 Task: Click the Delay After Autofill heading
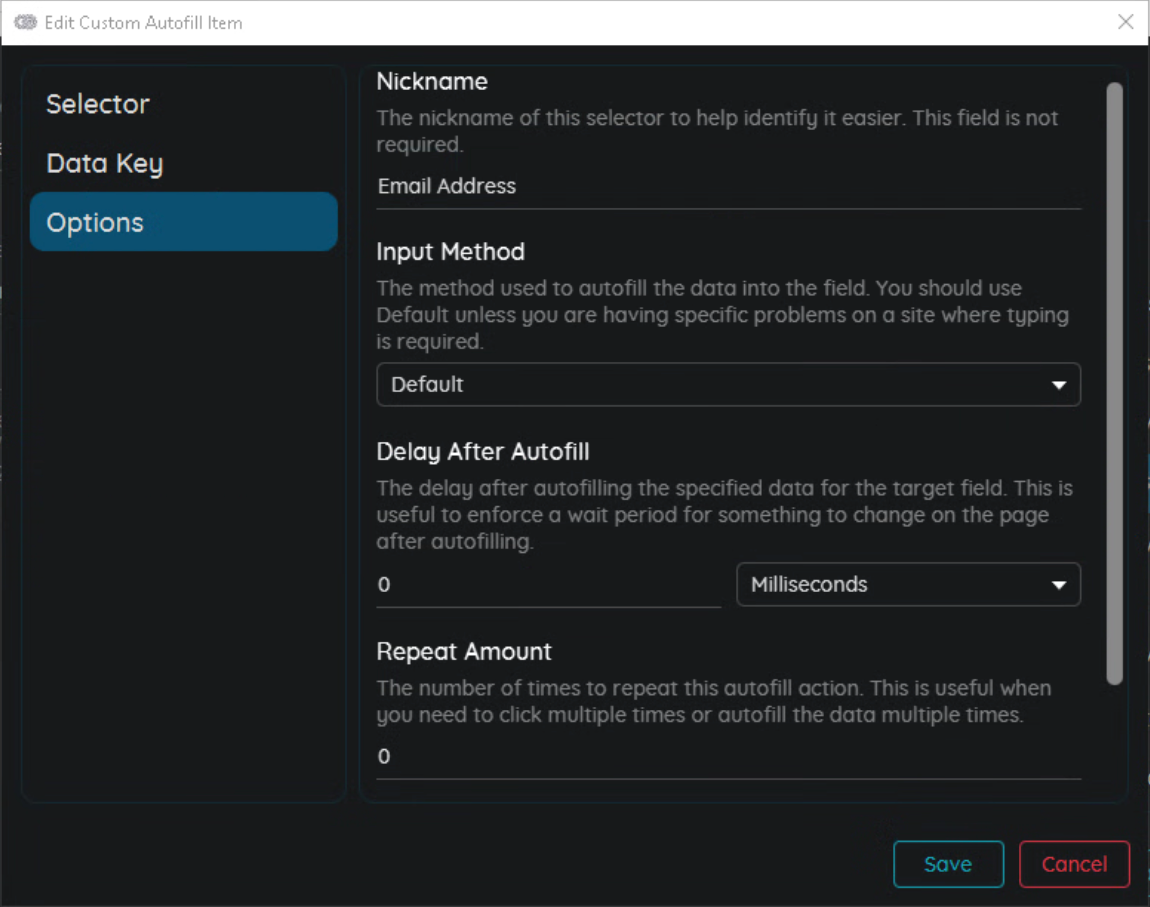tap(482, 452)
